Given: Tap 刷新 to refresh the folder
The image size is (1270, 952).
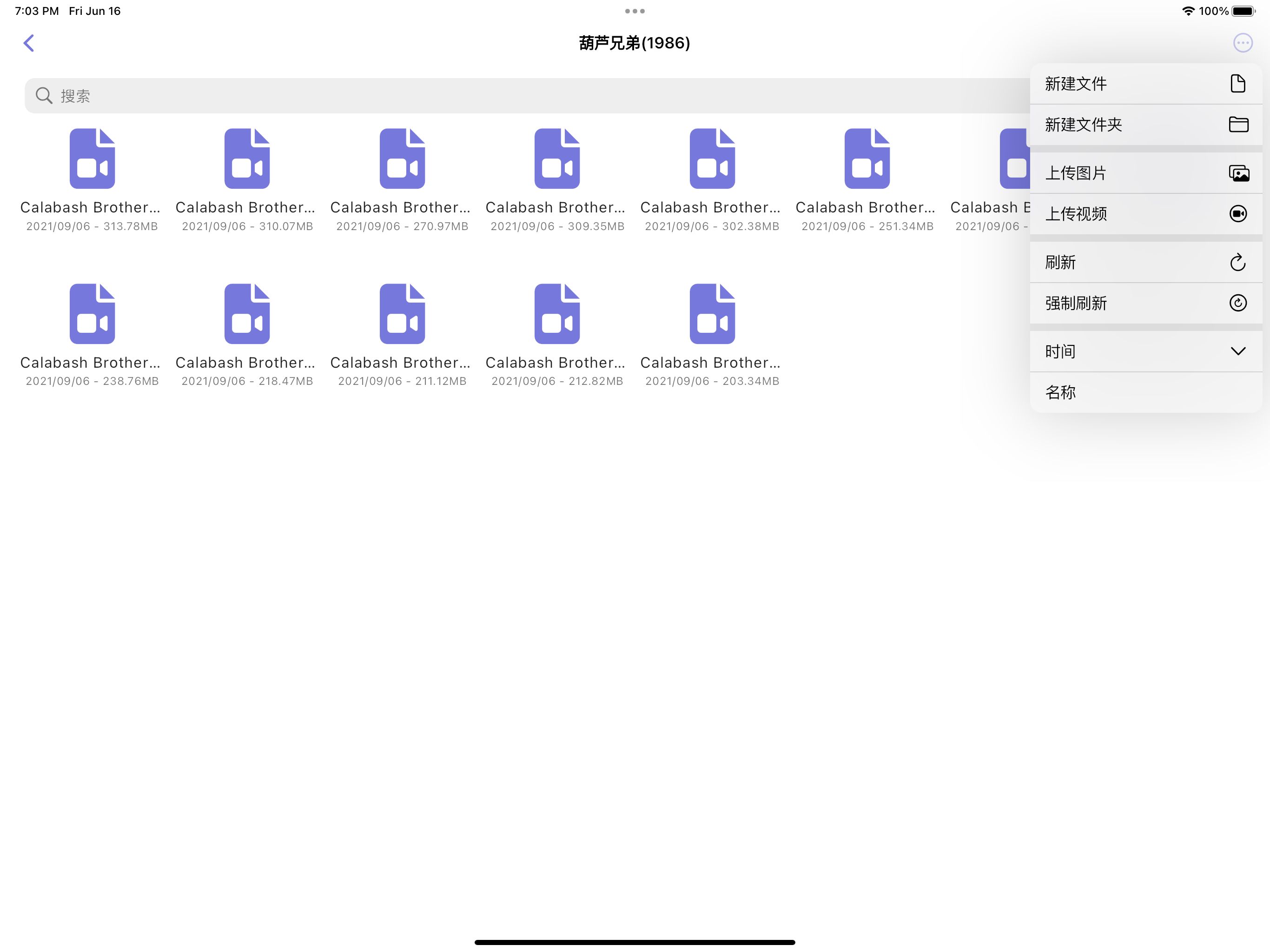Looking at the screenshot, I should [x=1146, y=262].
